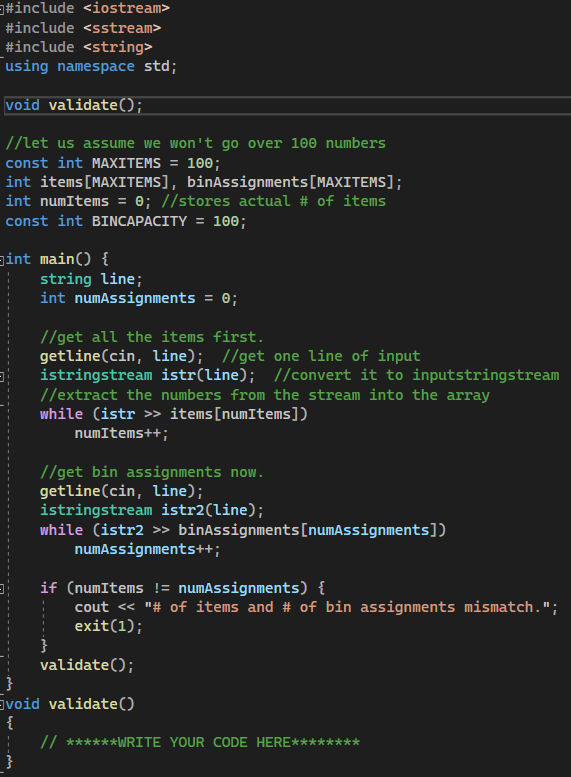Viewport: 571px width, 777px height.
Task: Click the '#include <sstream>' line
Action: coord(83,28)
